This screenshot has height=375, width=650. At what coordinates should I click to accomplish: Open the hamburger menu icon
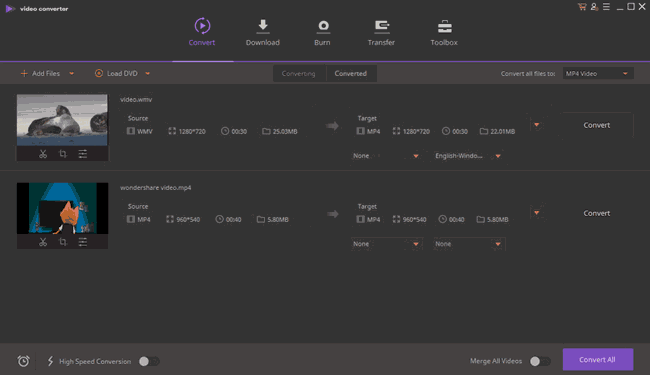click(606, 7)
